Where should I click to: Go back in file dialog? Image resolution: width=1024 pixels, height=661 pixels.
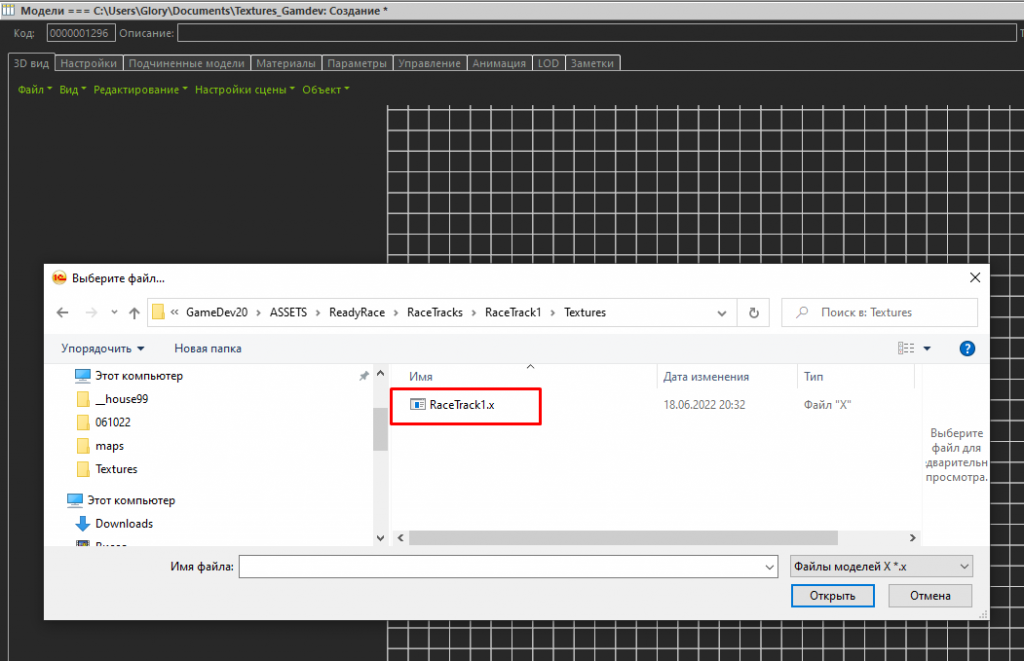point(63,313)
